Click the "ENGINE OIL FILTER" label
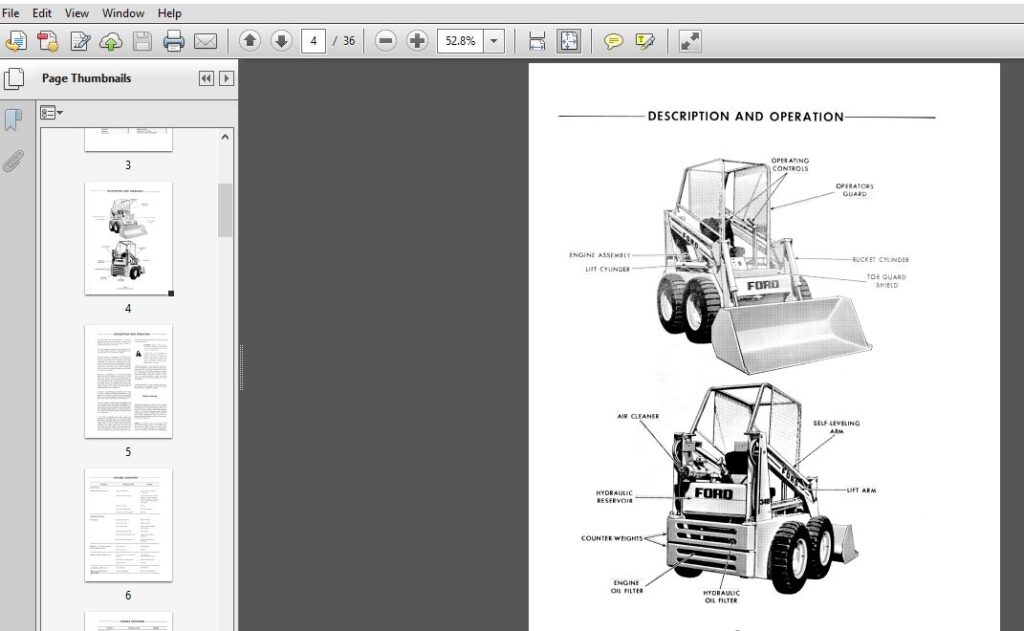The image size is (1024, 631). (627, 587)
